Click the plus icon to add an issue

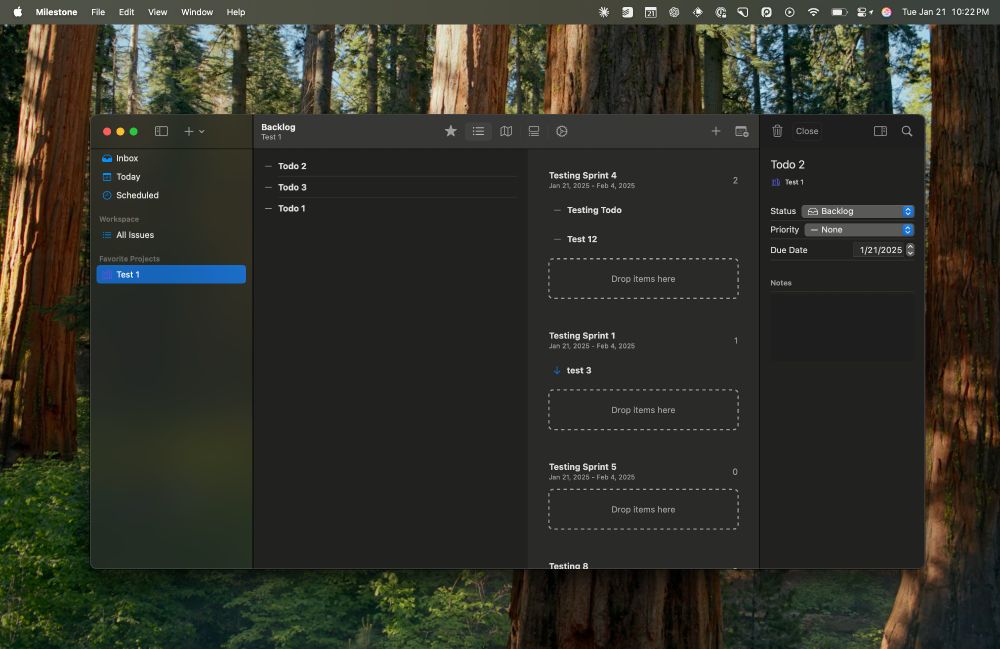click(716, 131)
